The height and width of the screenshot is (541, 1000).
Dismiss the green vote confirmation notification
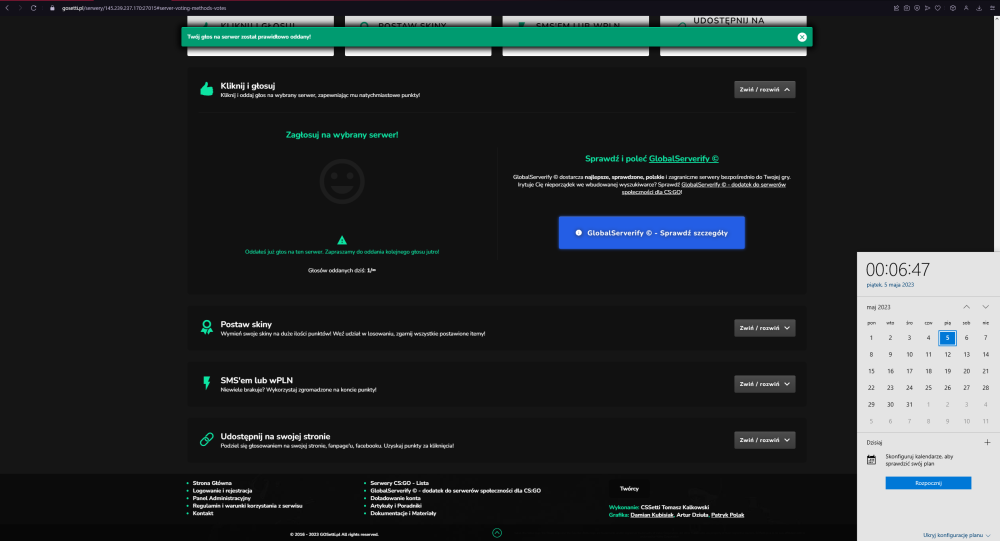[802, 37]
